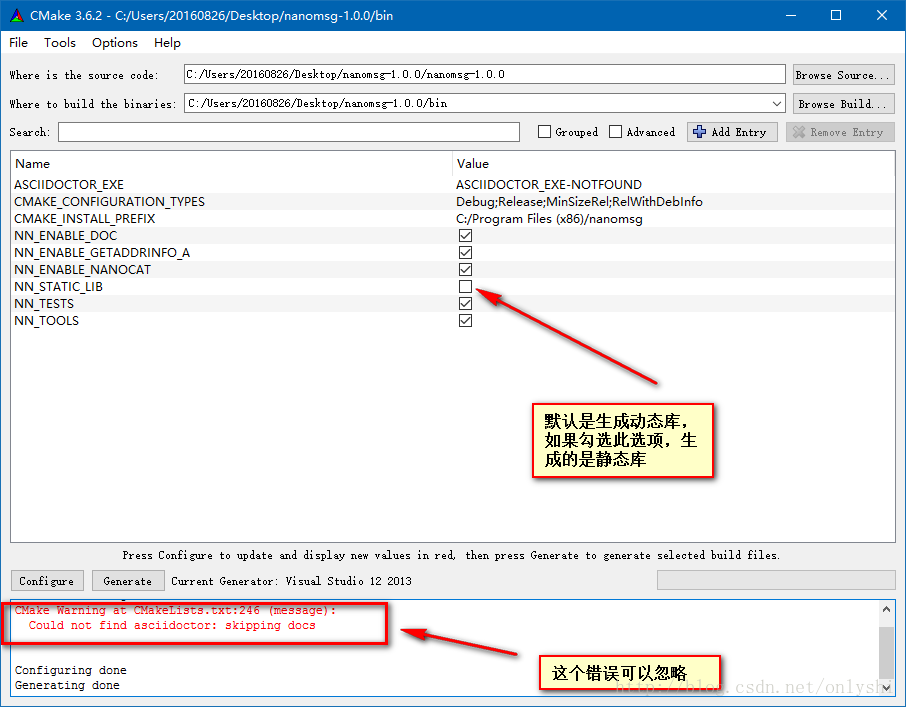The height and width of the screenshot is (707, 906).
Task: Select the NN_TOOLS name cell
Action: [46, 321]
